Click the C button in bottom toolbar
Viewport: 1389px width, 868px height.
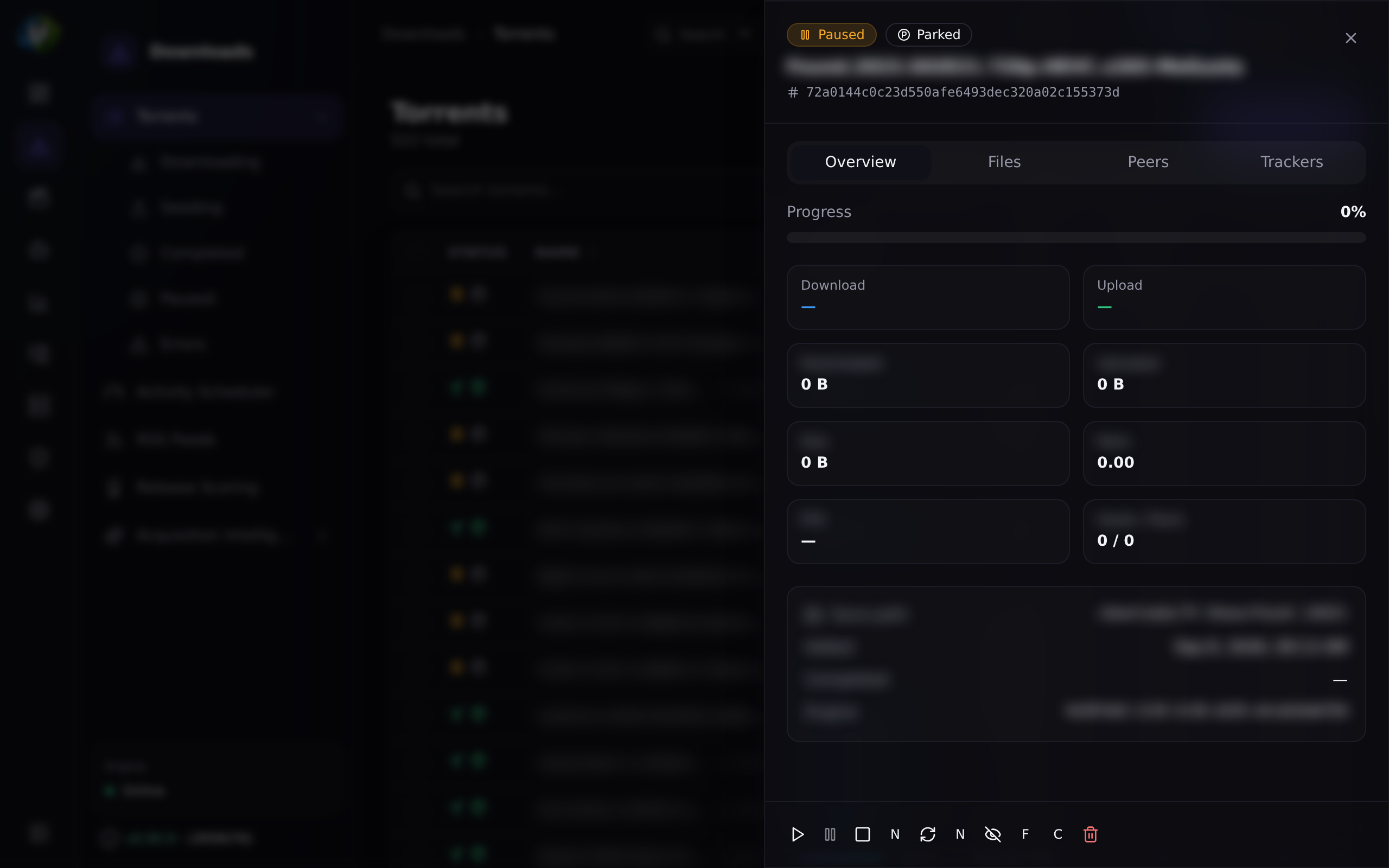coord(1058,834)
